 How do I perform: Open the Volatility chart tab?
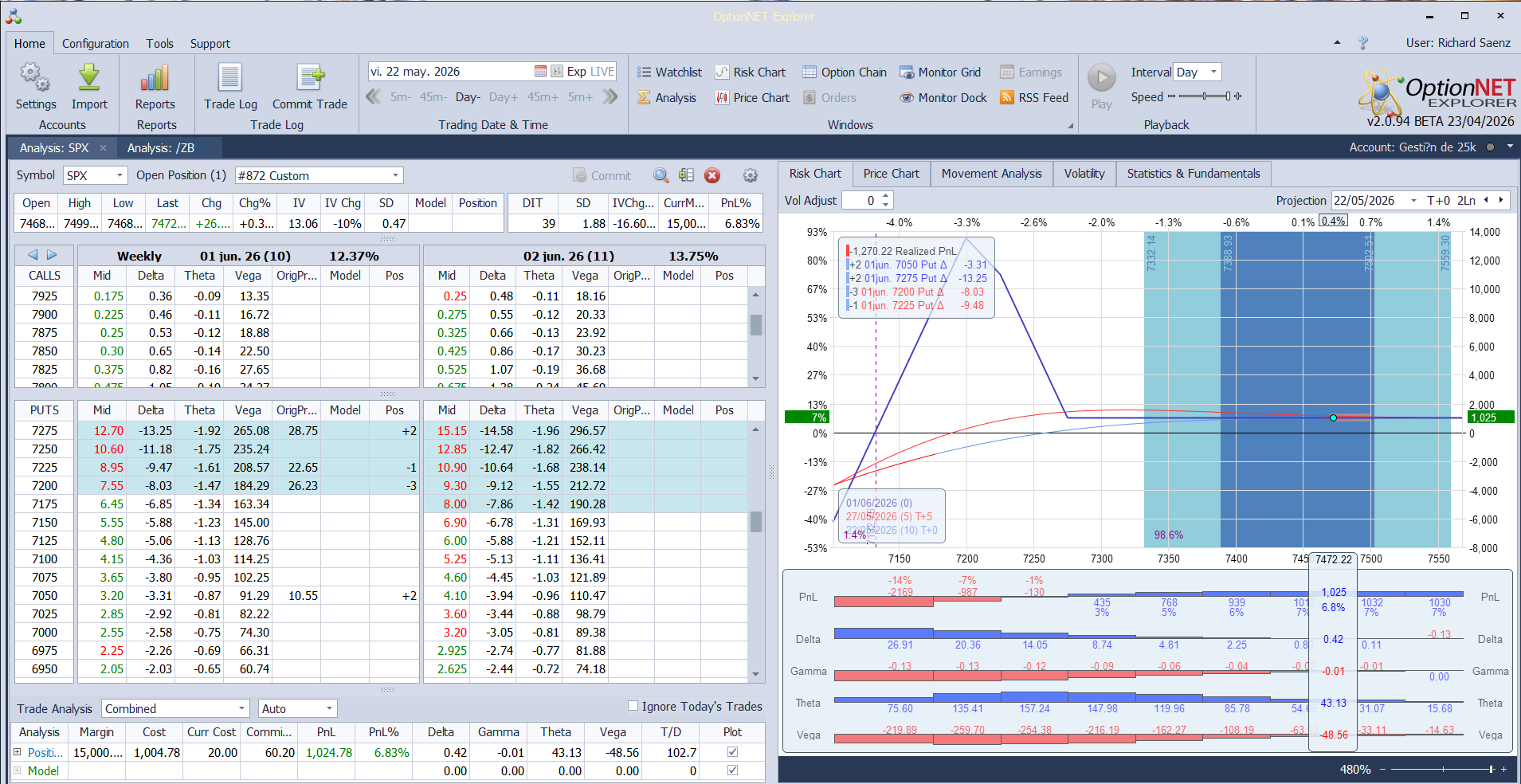coord(1084,174)
